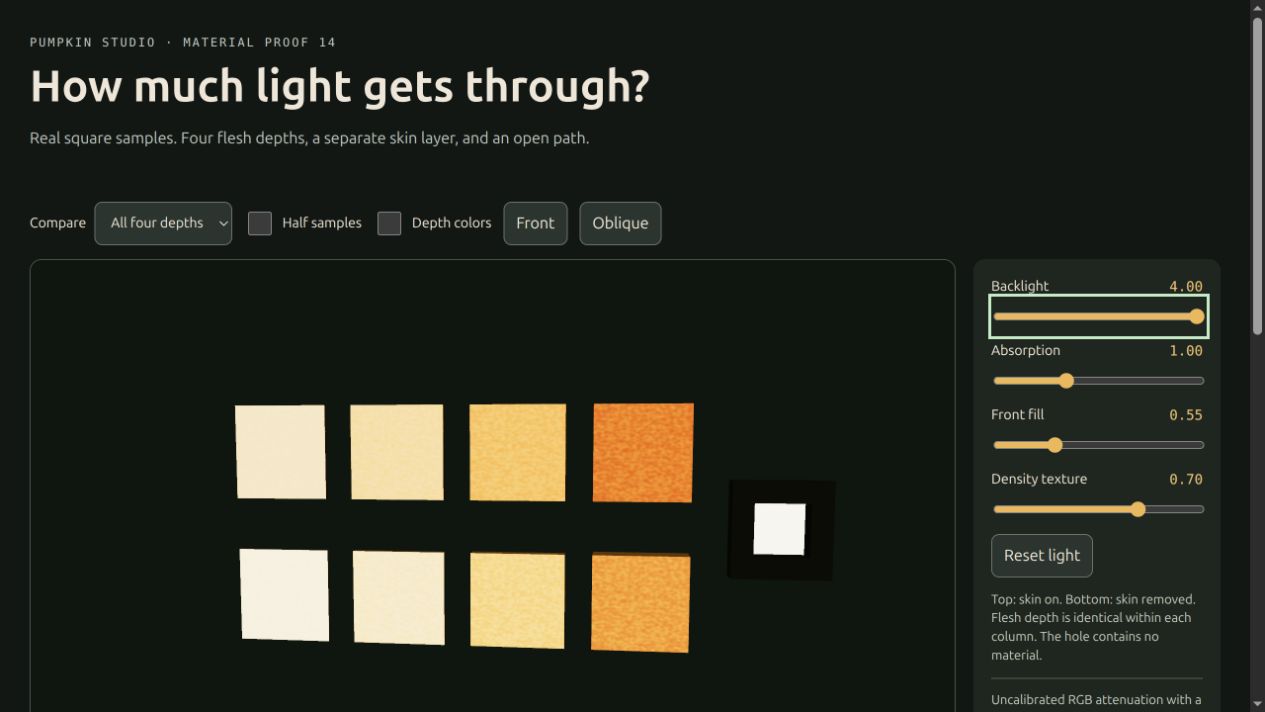The image size is (1265, 712).
Task: Select the bottom-row dark orange sample square
Action: [x=641, y=603]
